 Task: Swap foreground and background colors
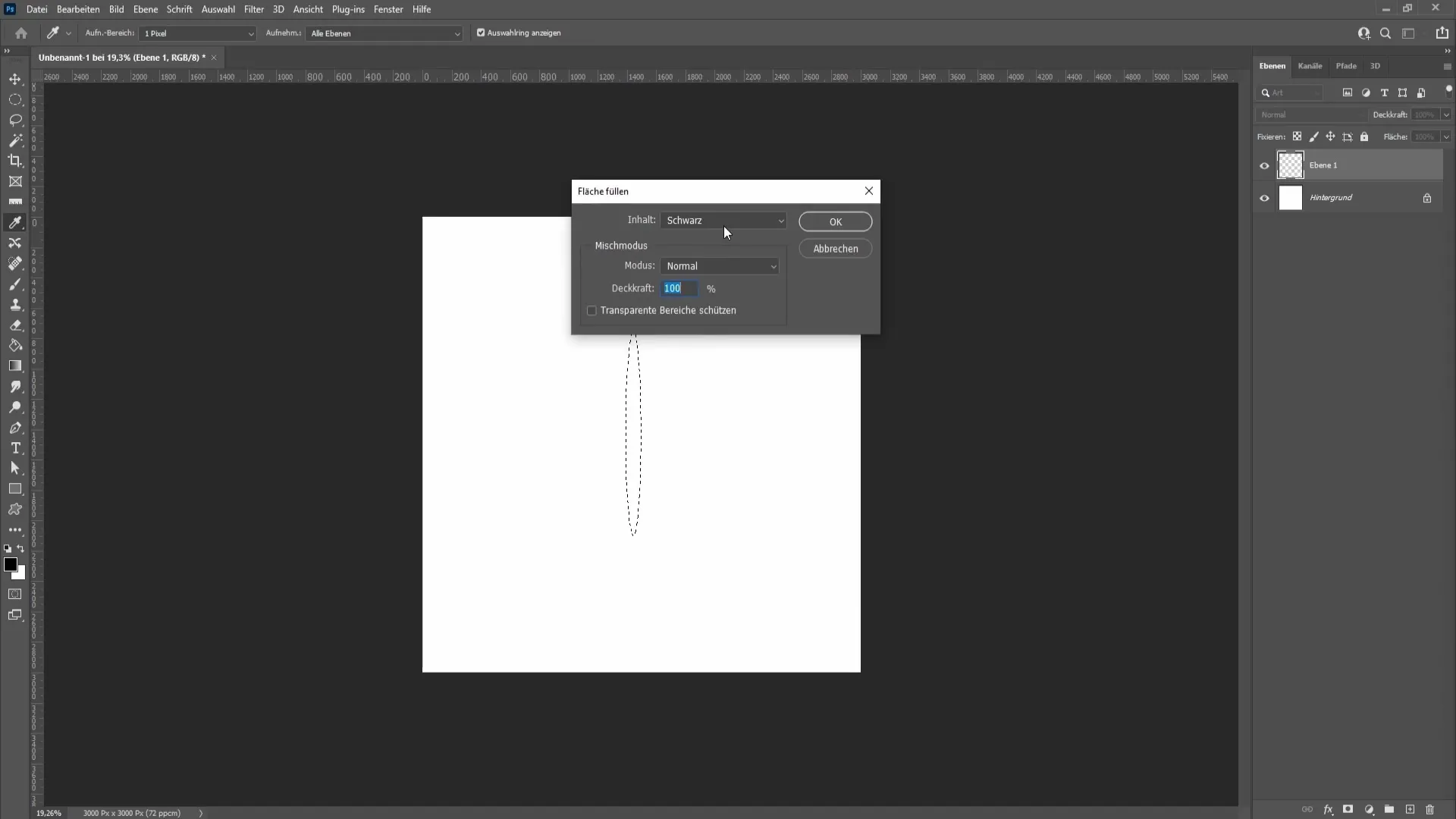[x=21, y=549]
